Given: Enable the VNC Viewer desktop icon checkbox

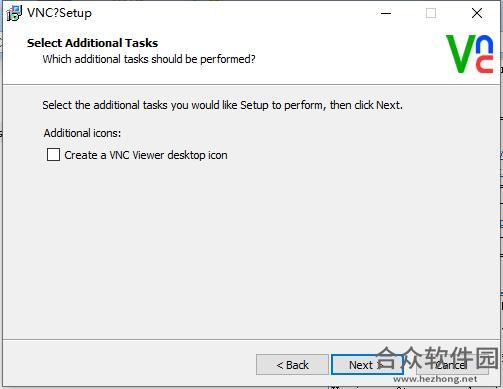Looking at the screenshot, I should 53,155.
